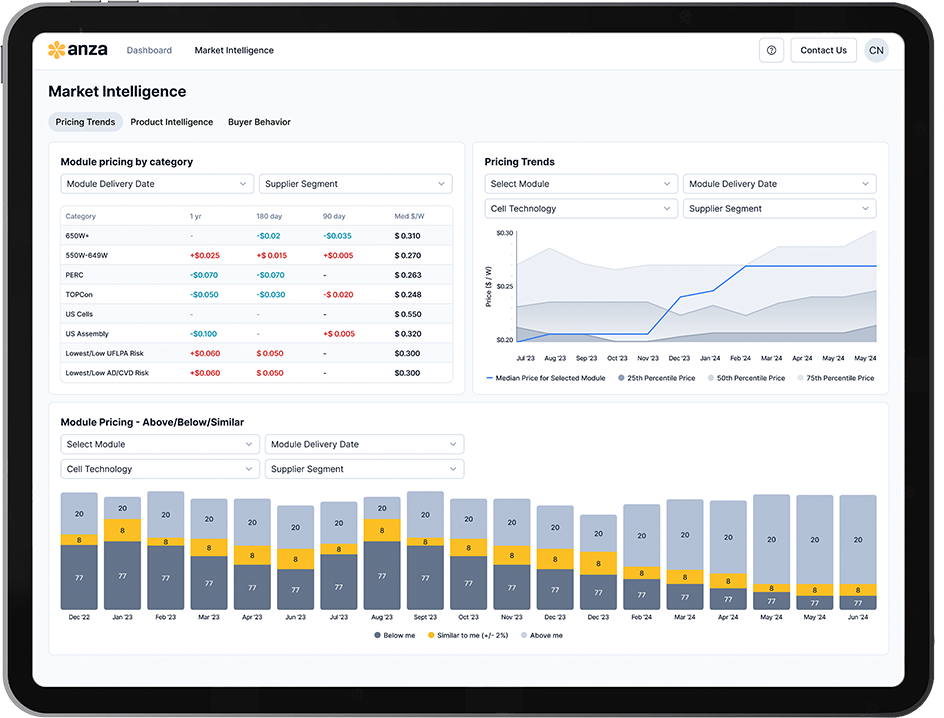Toggle 75th Percentile Price legend marker
The width and height of the screenshot is (944, 718).
(x=798, y=378)
